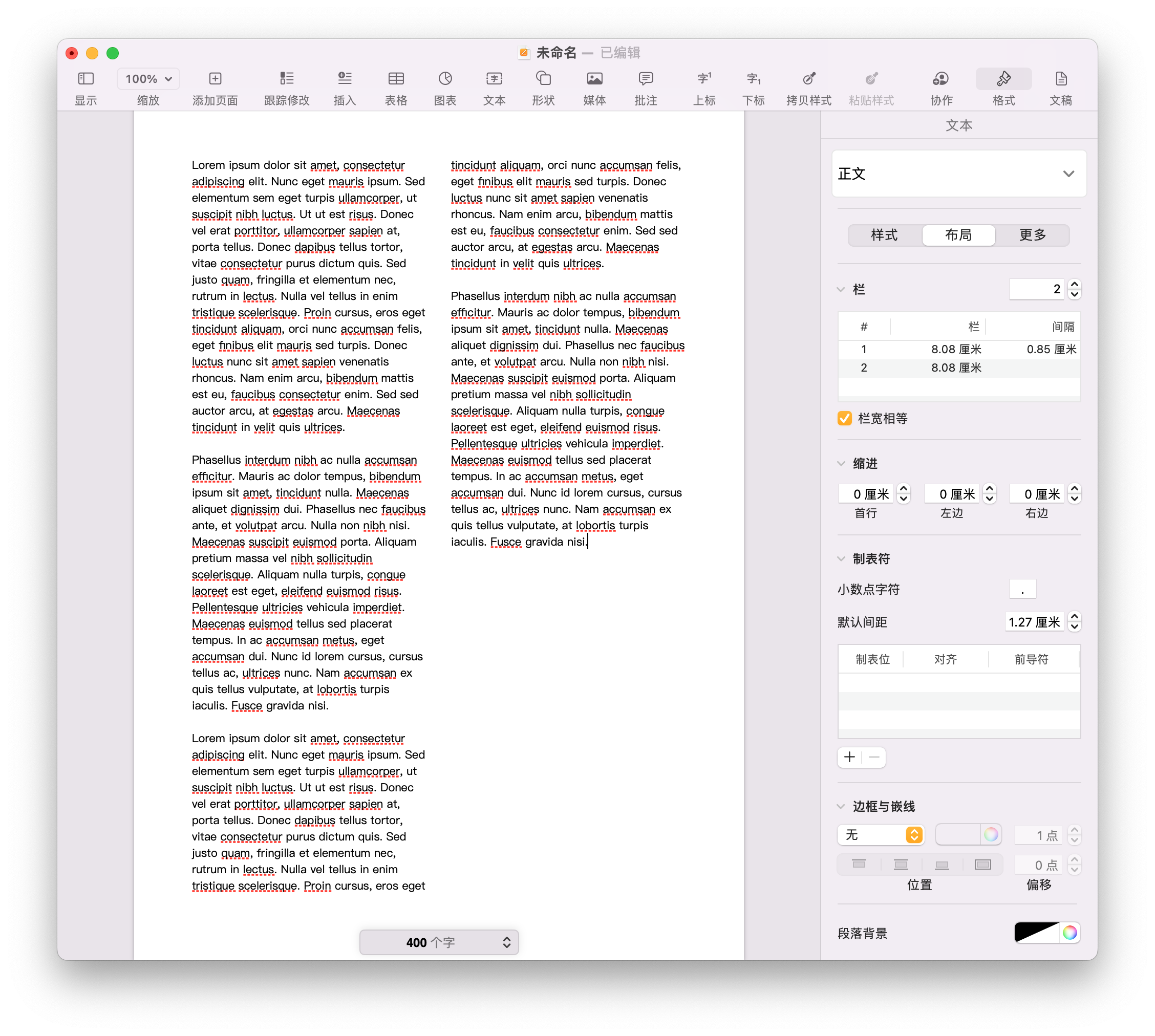Open the 100% zoom dropdown

tap(148, 78)
